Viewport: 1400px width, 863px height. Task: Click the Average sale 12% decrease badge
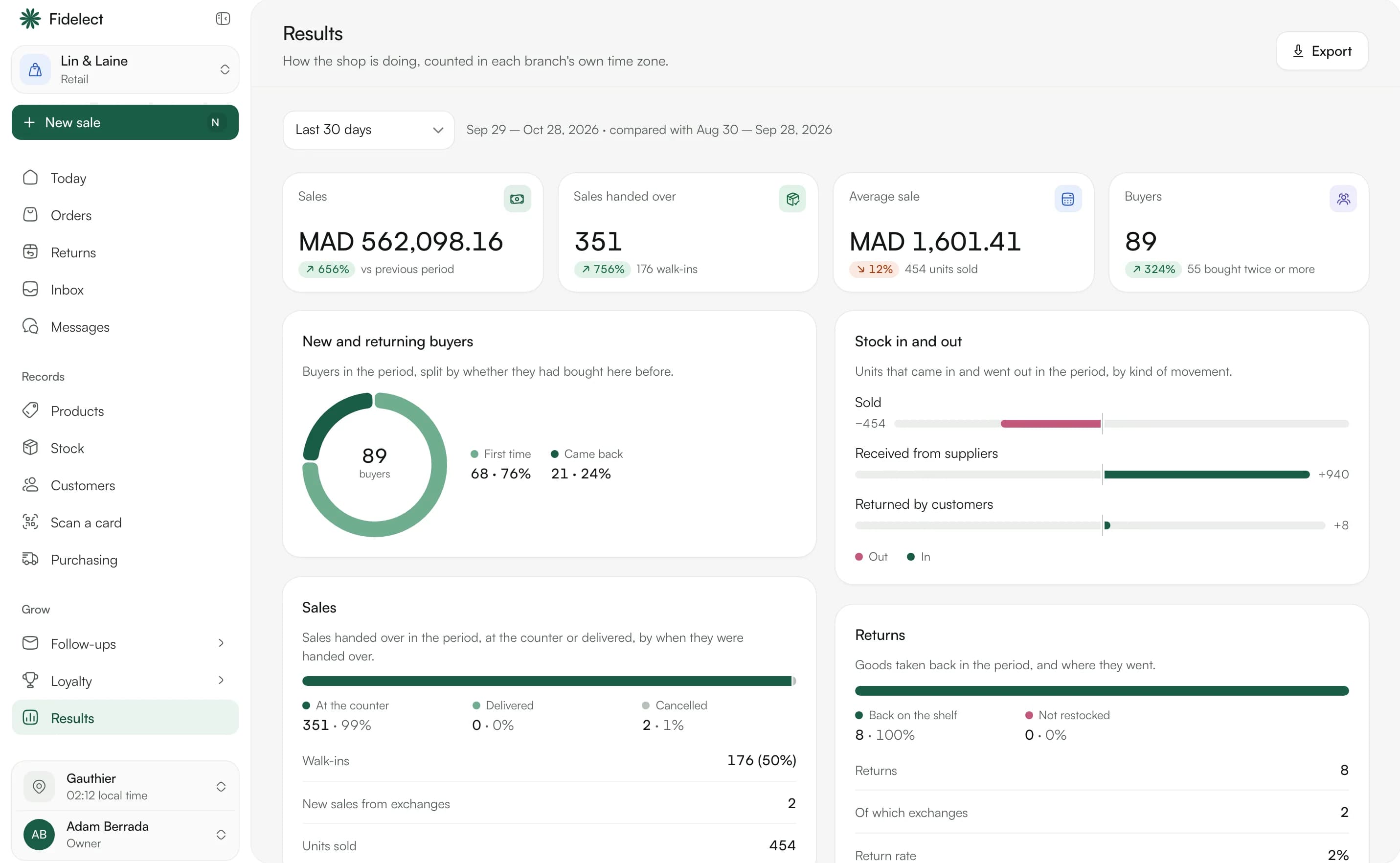874,270
